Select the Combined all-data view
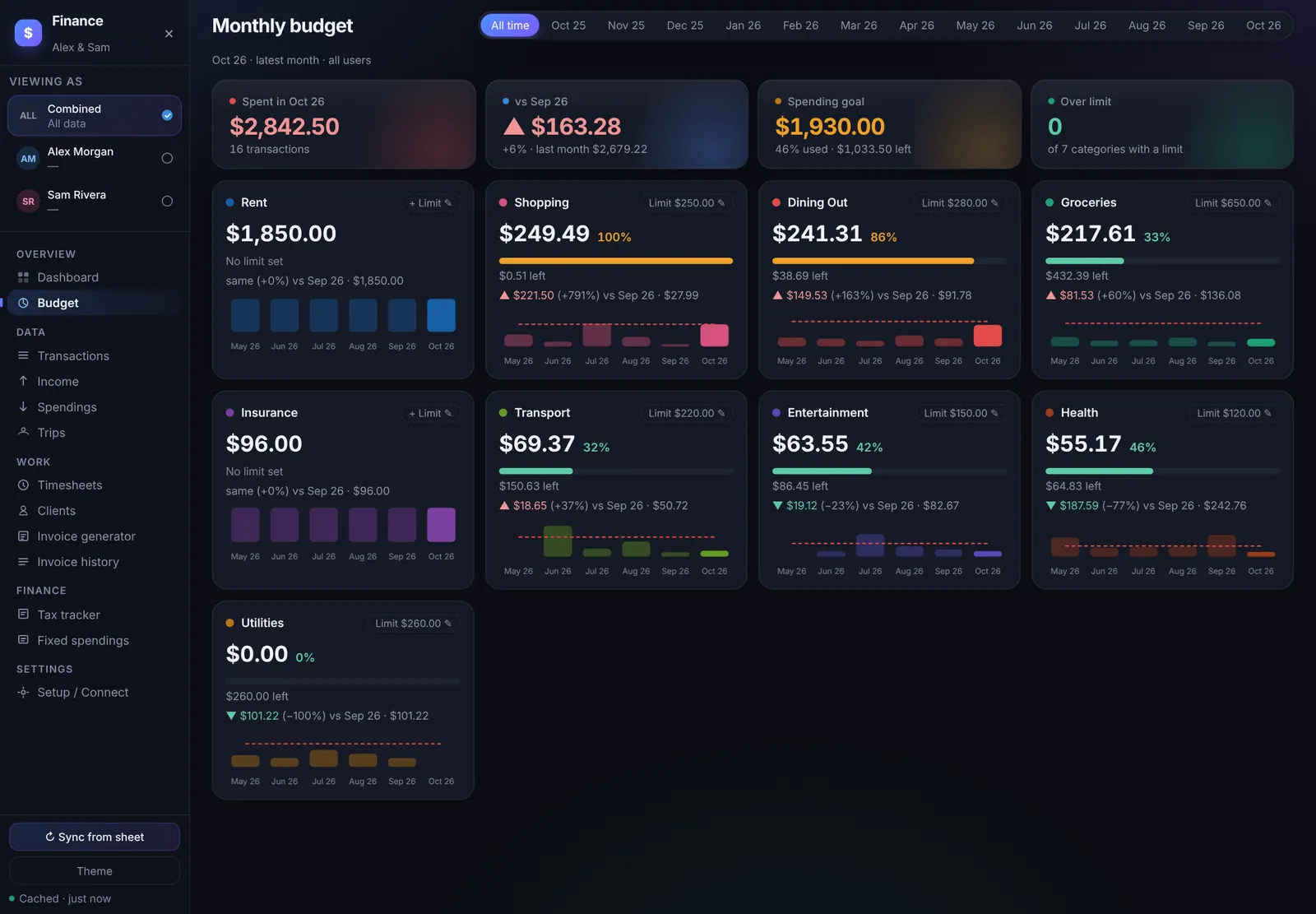This screenshot has width=1316, height=914. [x=95, y=115]
